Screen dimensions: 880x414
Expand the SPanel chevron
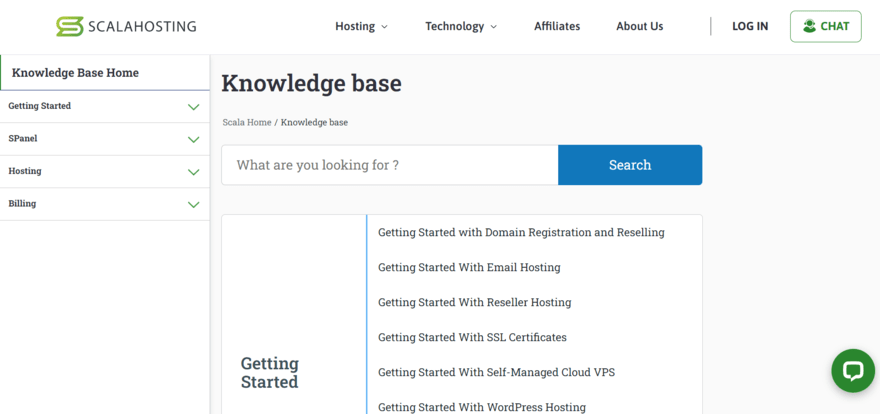tap(194, 140)
